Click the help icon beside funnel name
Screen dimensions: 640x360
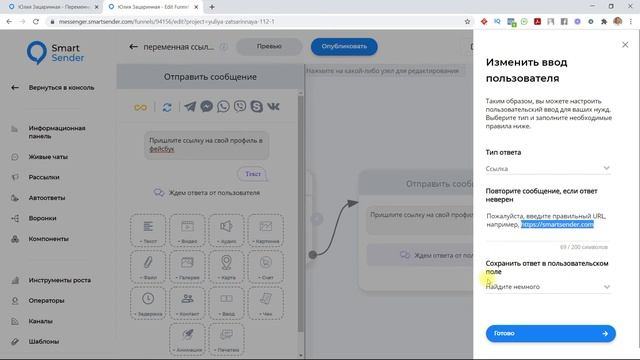pos(223,47)
